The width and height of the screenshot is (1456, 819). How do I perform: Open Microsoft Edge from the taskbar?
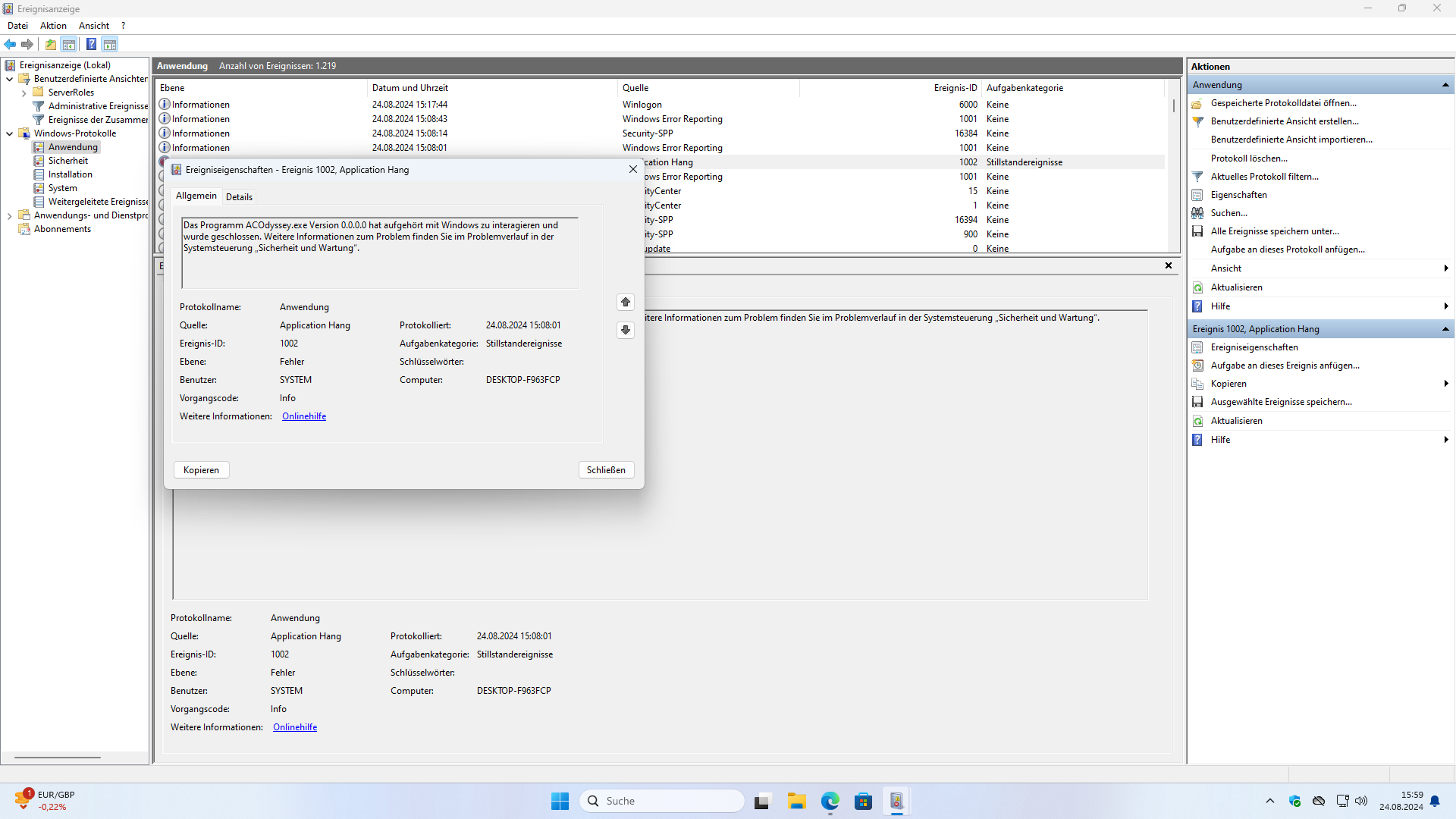click(x=830, y=801)
